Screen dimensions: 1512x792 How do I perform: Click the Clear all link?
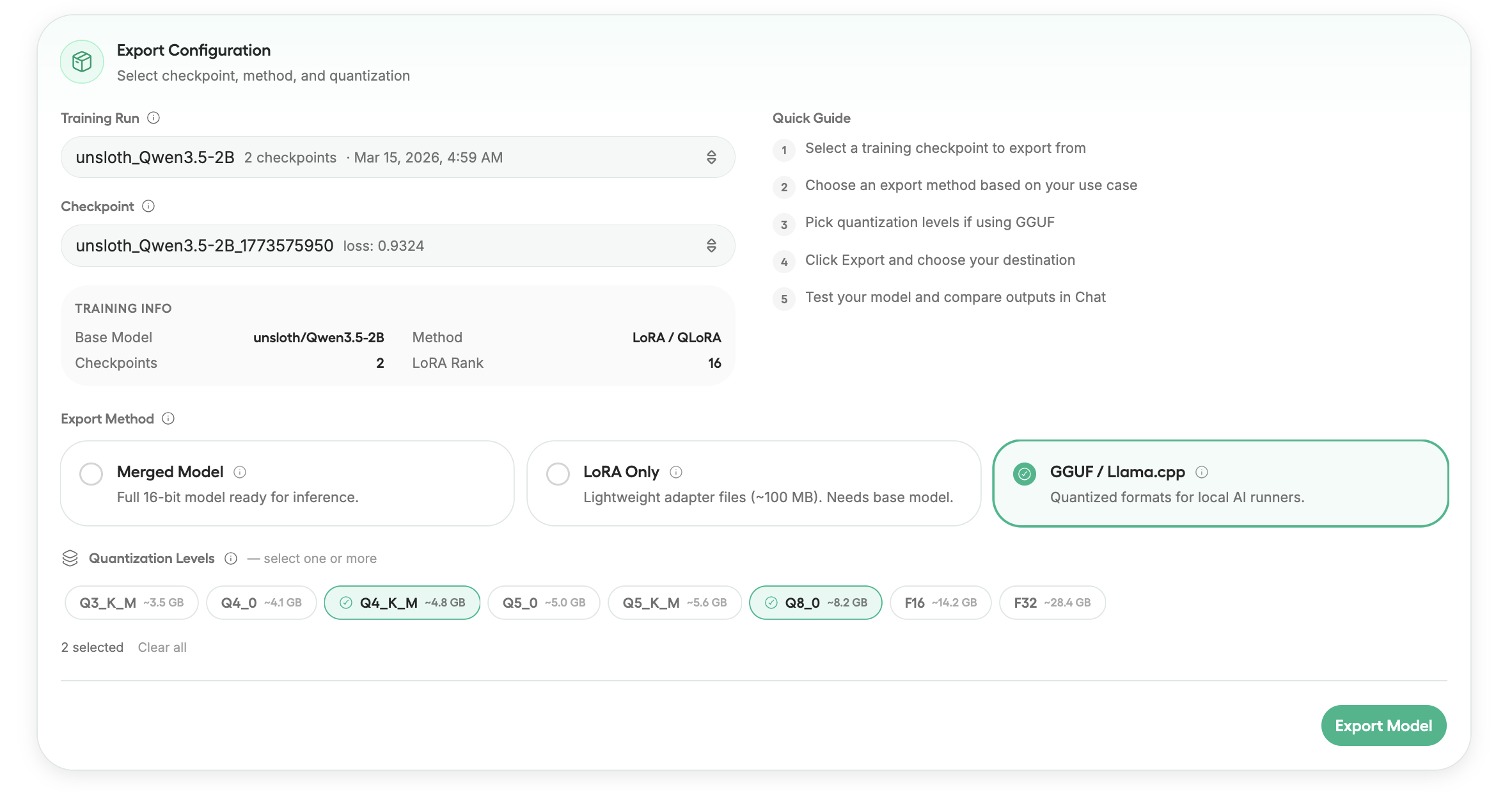click(162, 647)
